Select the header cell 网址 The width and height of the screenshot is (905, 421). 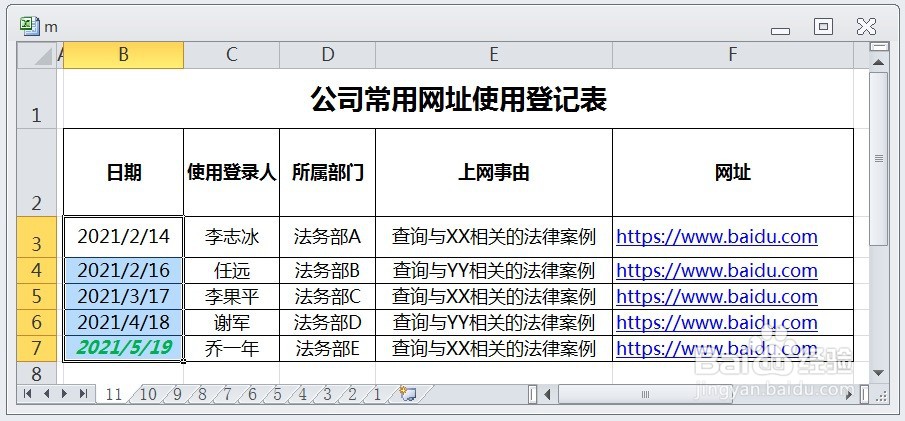pyautogui.click(x=733, y=173)
